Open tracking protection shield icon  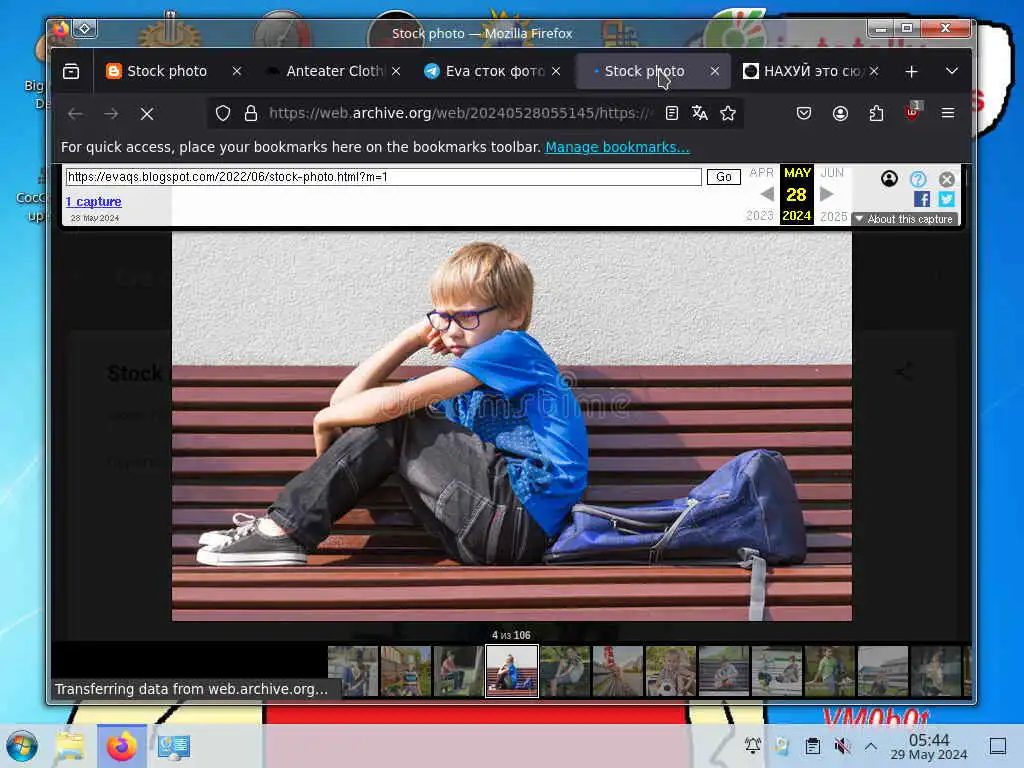point(223,114)
